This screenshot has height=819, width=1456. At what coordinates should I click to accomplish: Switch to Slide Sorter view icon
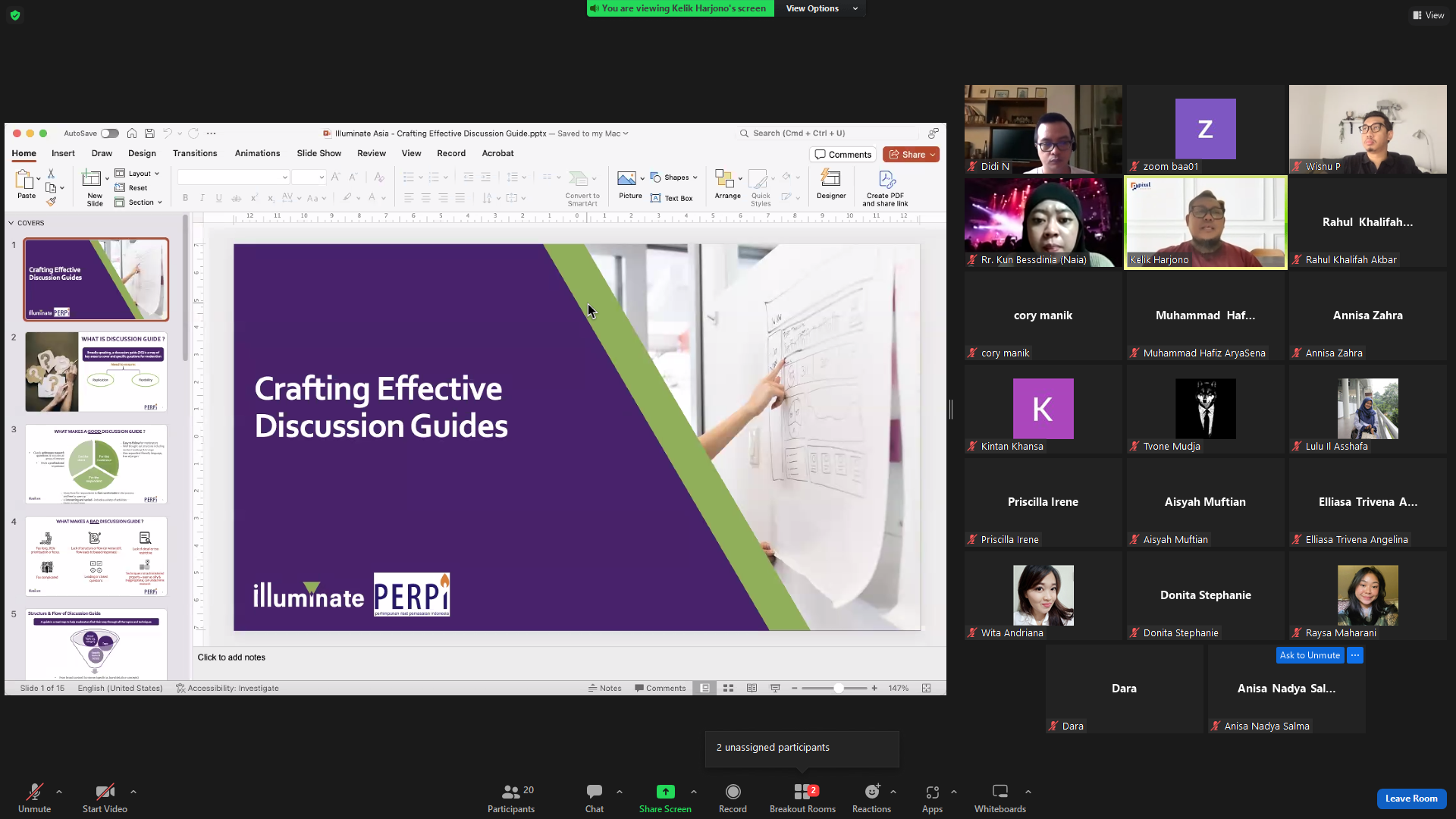click(x=728, y=689)
